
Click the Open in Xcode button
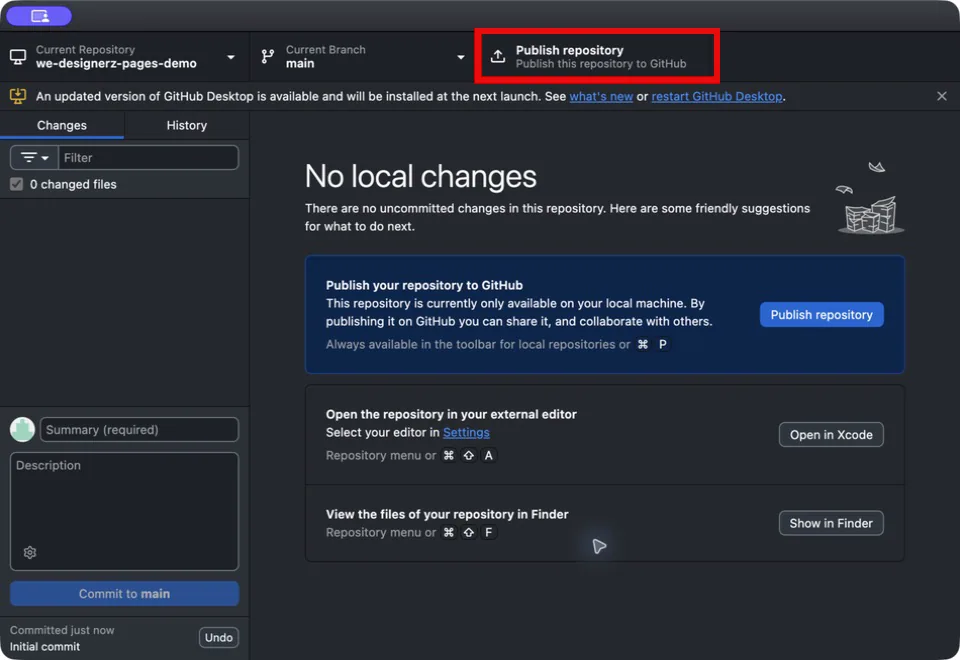pos(831,435)
